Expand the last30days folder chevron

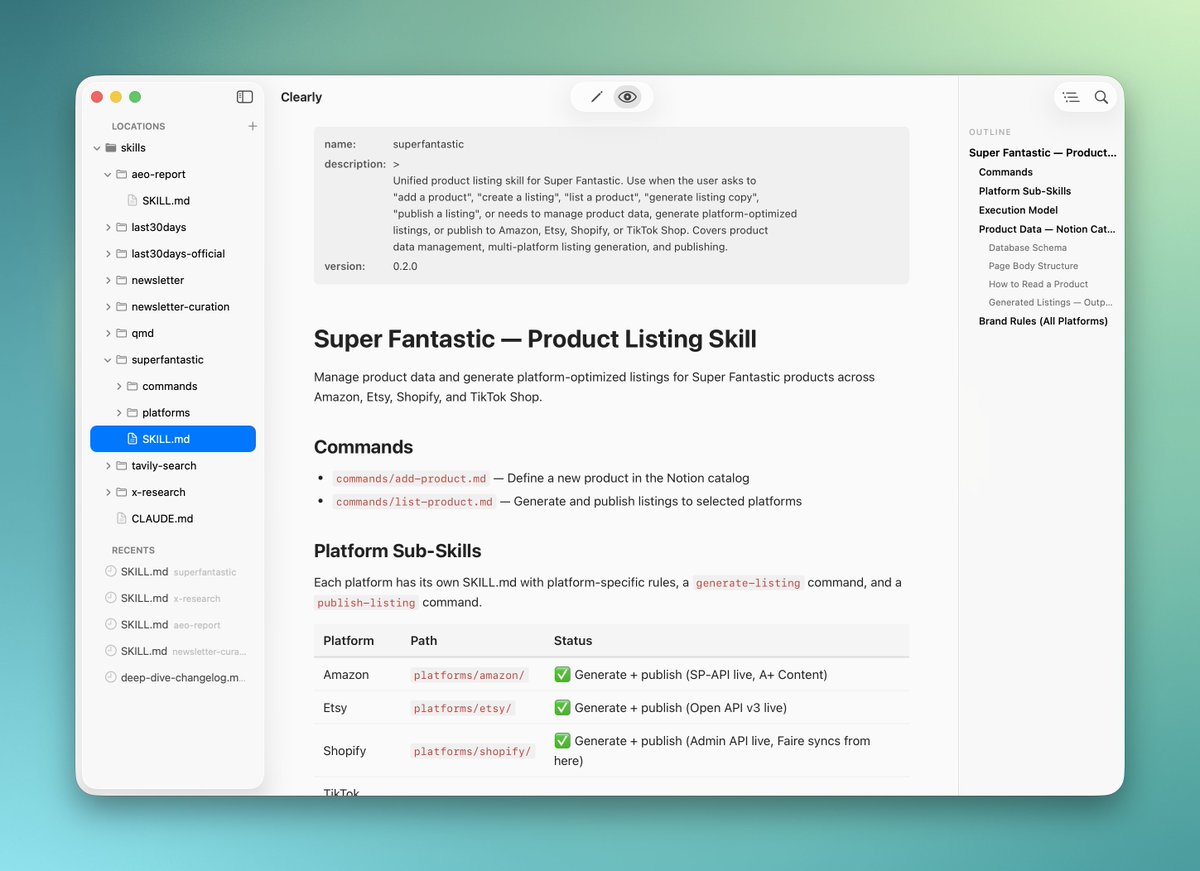[x=108, y=227]
